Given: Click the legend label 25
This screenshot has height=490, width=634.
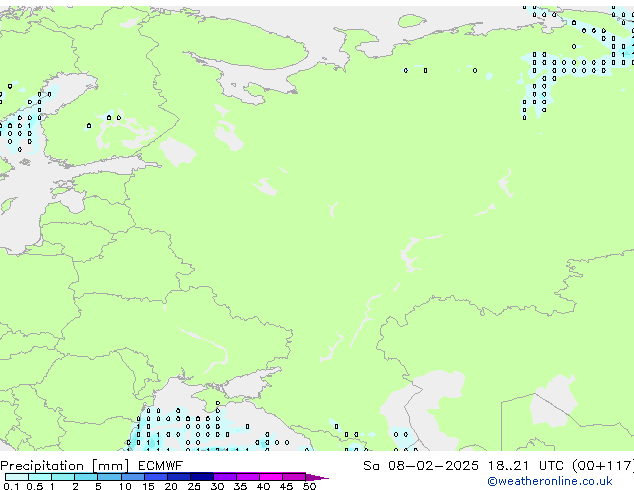Looking at the screenshot, I should coord(194,486).
